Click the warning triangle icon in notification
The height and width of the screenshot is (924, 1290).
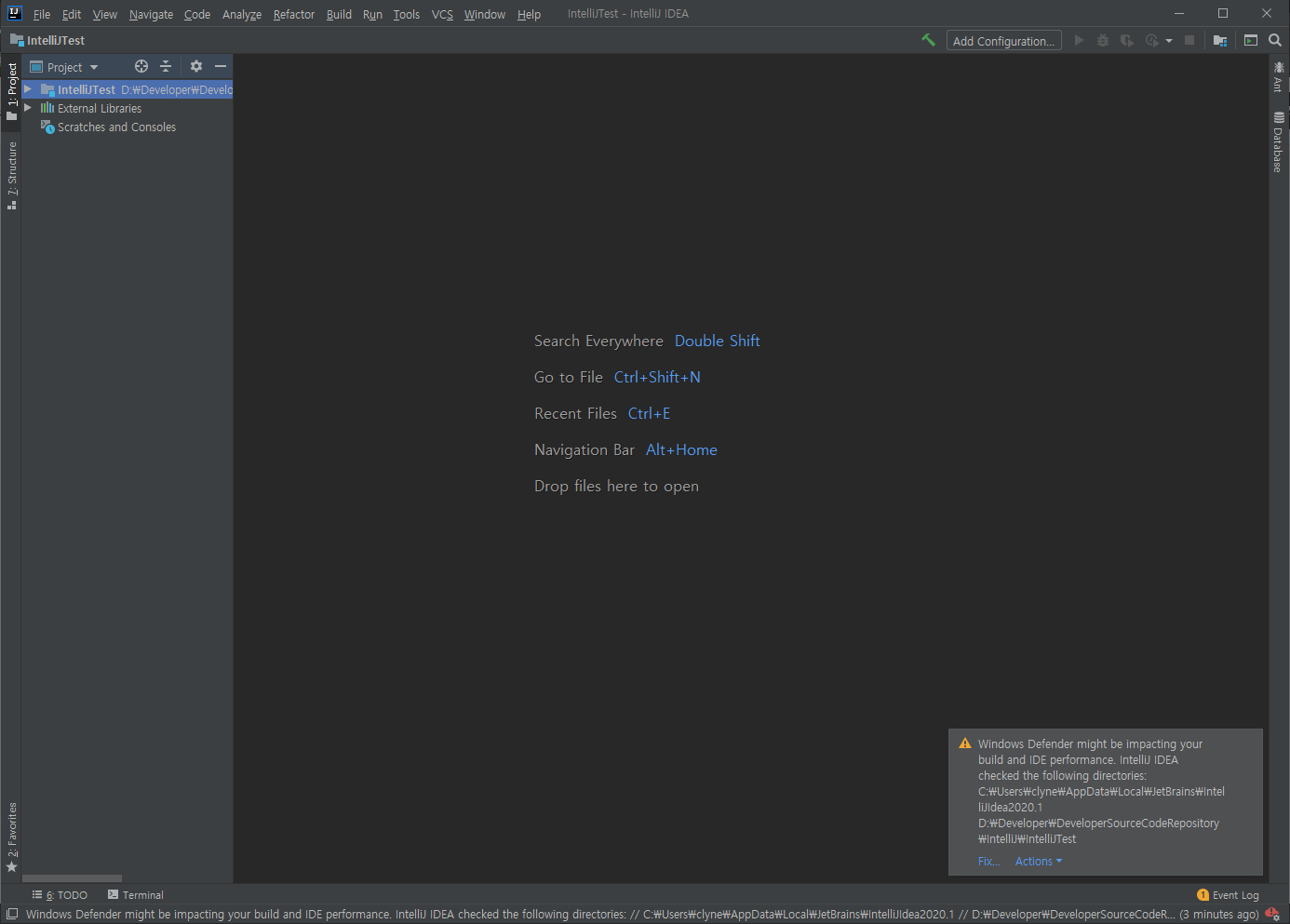[x=965, y=743]
